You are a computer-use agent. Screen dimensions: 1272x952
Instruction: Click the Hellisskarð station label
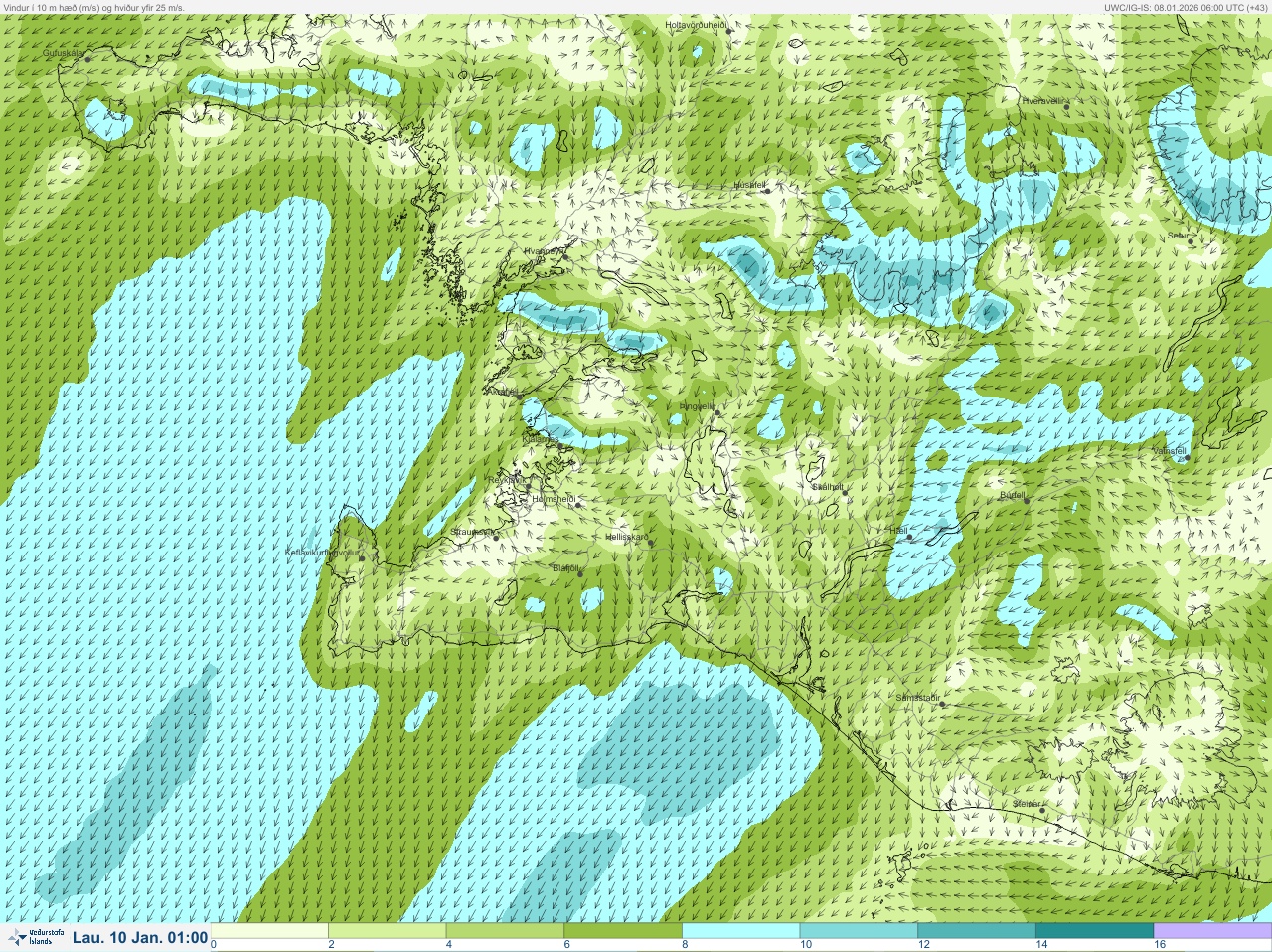[627, 537]
